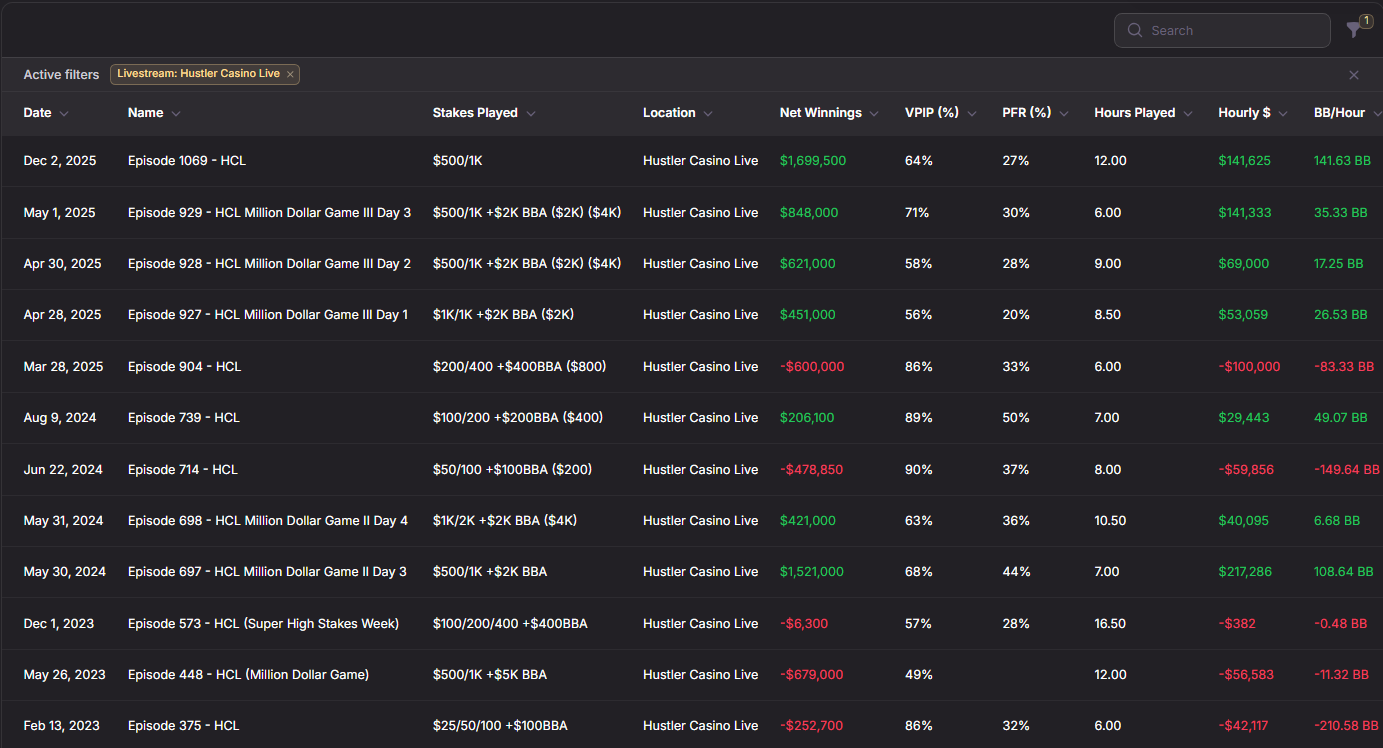Select Episode 929 Million Dollar Game III Day 3
Screen dimensions: 1383x748
pyautogui.click(x=269, y=213)
